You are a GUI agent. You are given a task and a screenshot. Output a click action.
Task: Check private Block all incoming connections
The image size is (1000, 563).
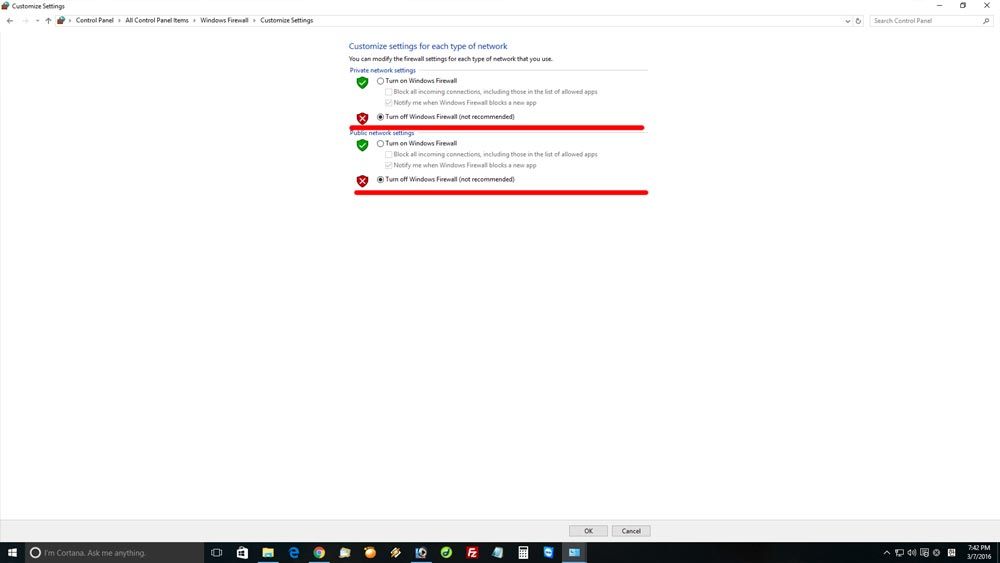tap(388, 92)
